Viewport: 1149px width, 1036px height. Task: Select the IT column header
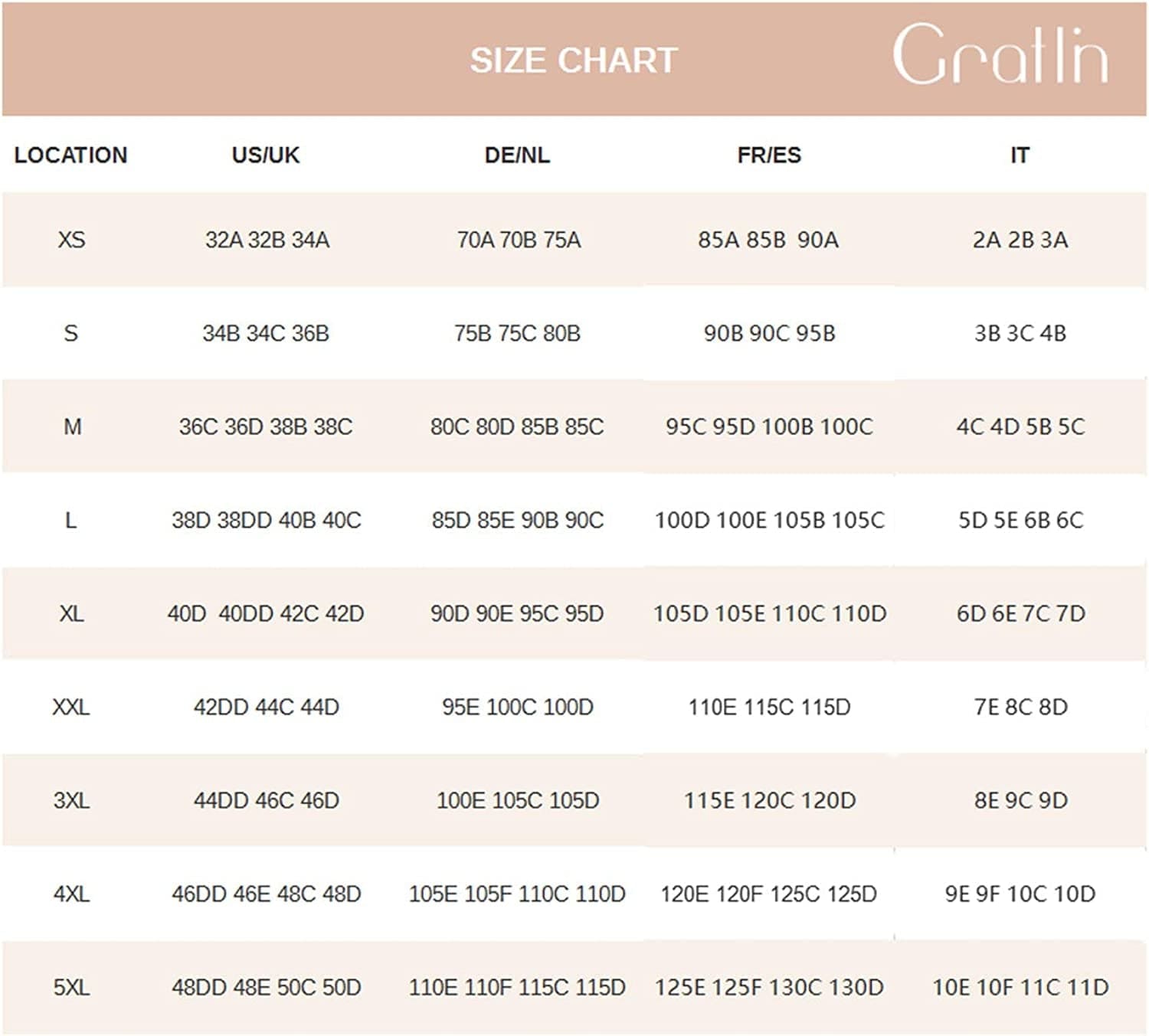1020,155
